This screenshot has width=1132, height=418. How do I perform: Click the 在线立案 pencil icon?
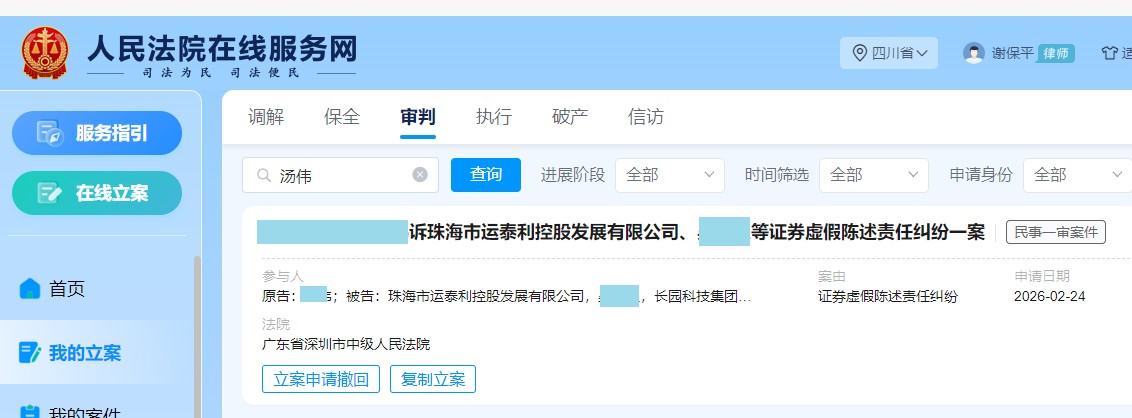[50, 193]
